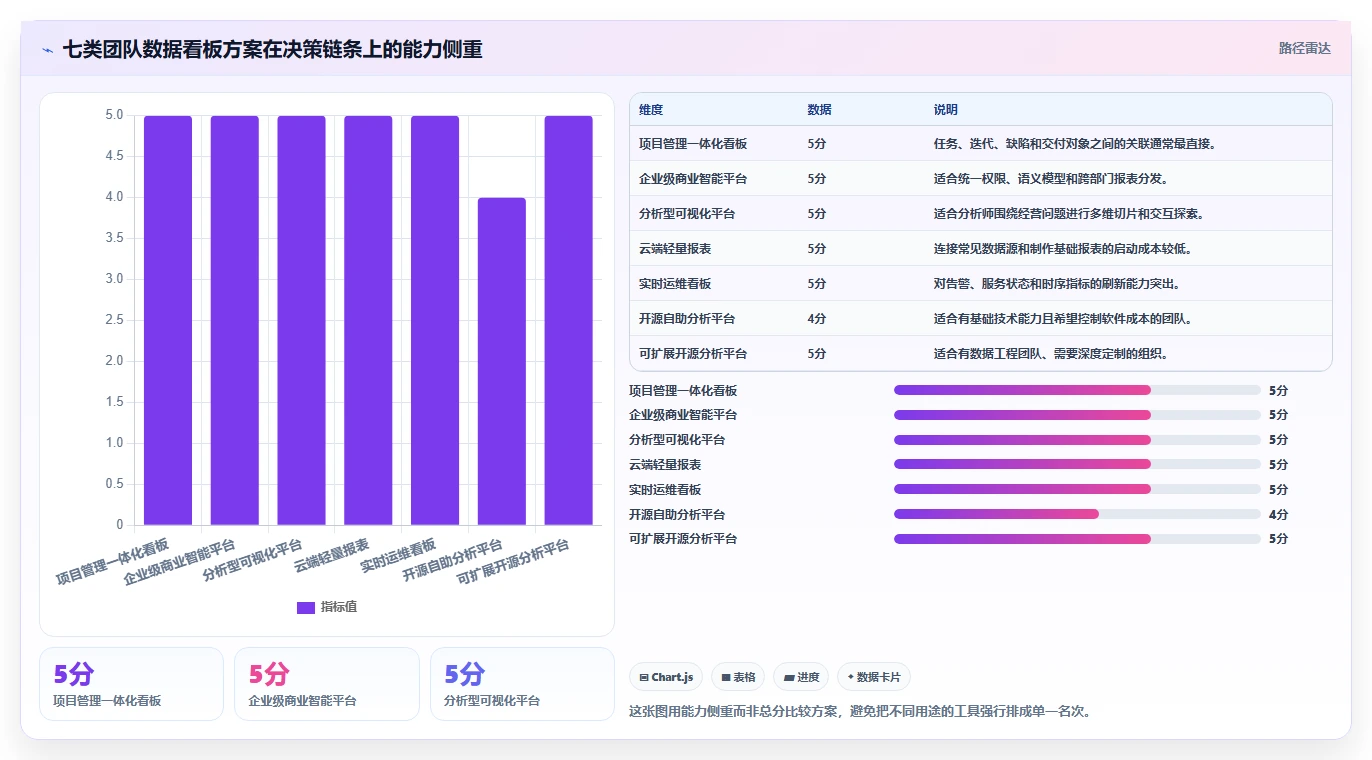
Task: Click the 说明 column header
Action: [945, 110]
